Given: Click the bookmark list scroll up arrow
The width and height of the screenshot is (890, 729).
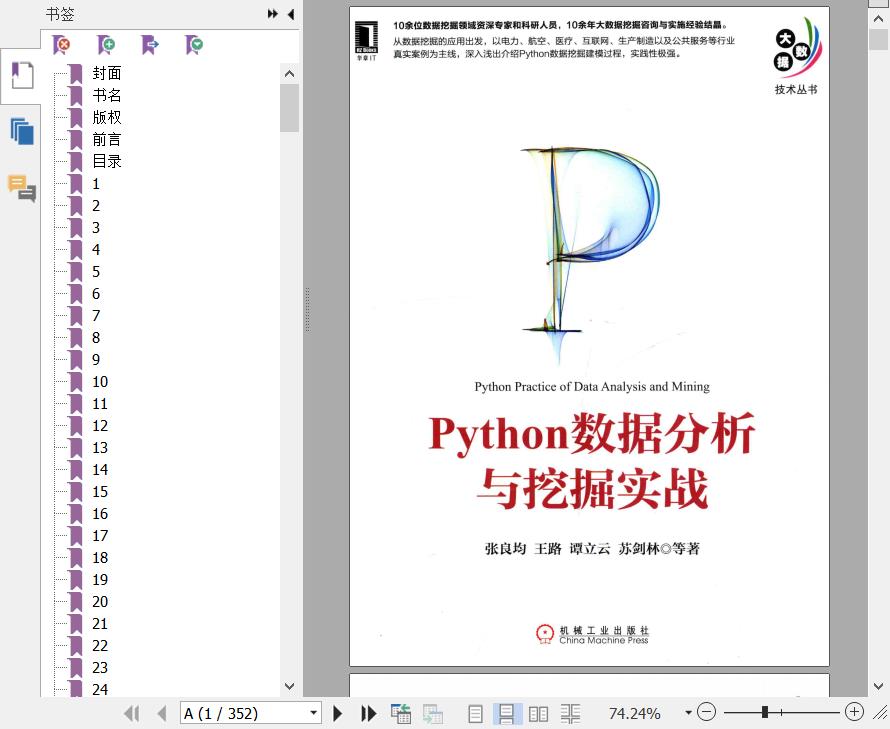Looking at the screenshot, I should 289,74.
